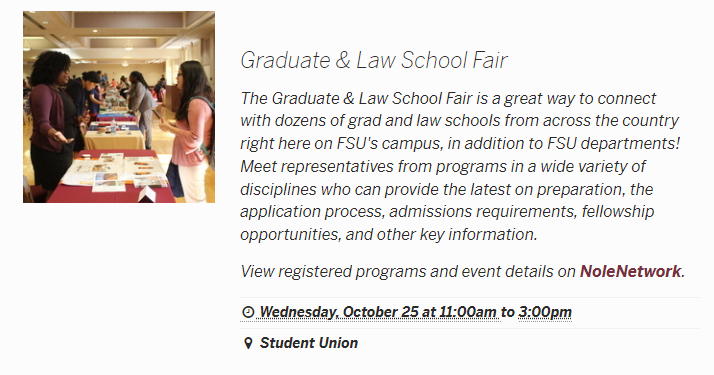Click the tan tablecloth table in photo background
Screen dimensions: 714x375
point(114,141)
